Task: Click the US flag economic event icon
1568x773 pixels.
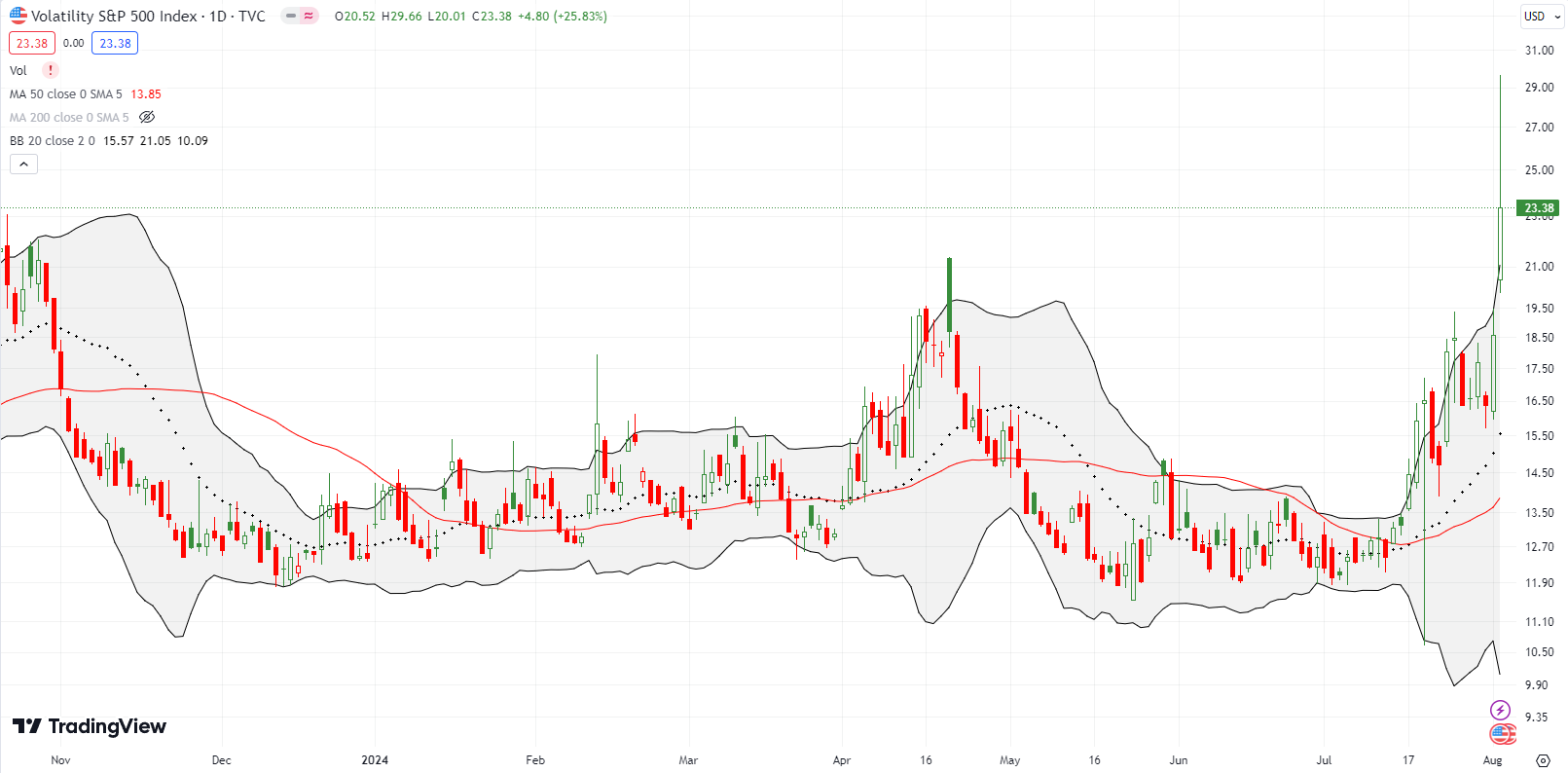Action: coord(1502,733)
